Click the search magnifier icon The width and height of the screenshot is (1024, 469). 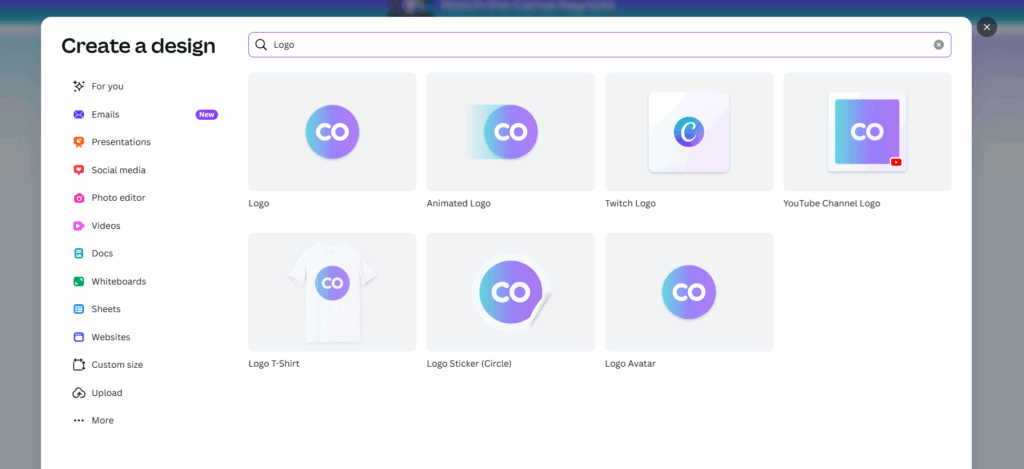coord(261,44)
